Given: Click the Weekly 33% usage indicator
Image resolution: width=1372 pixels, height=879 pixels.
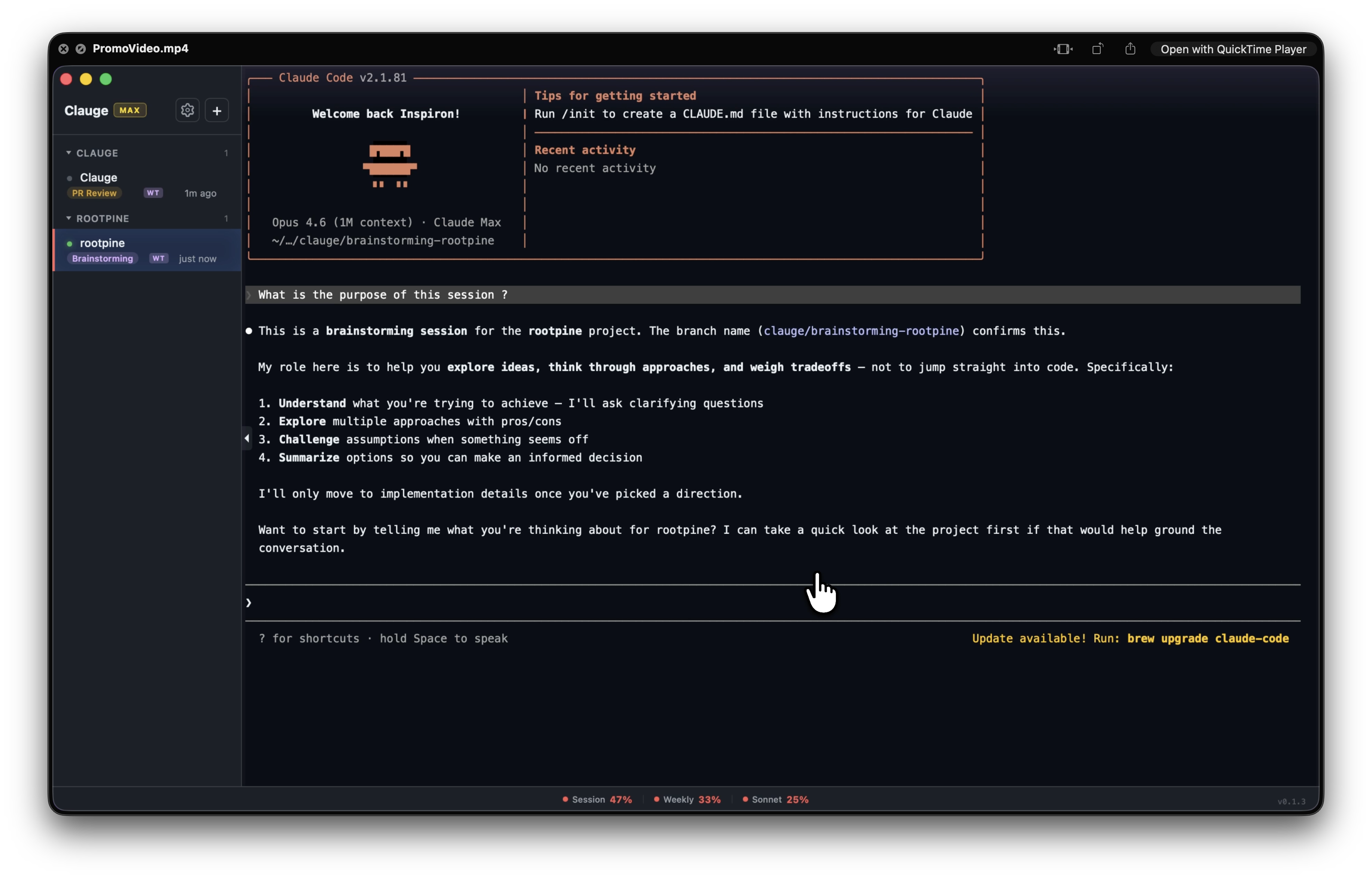Looking at the screenshot, I should 687,800.
